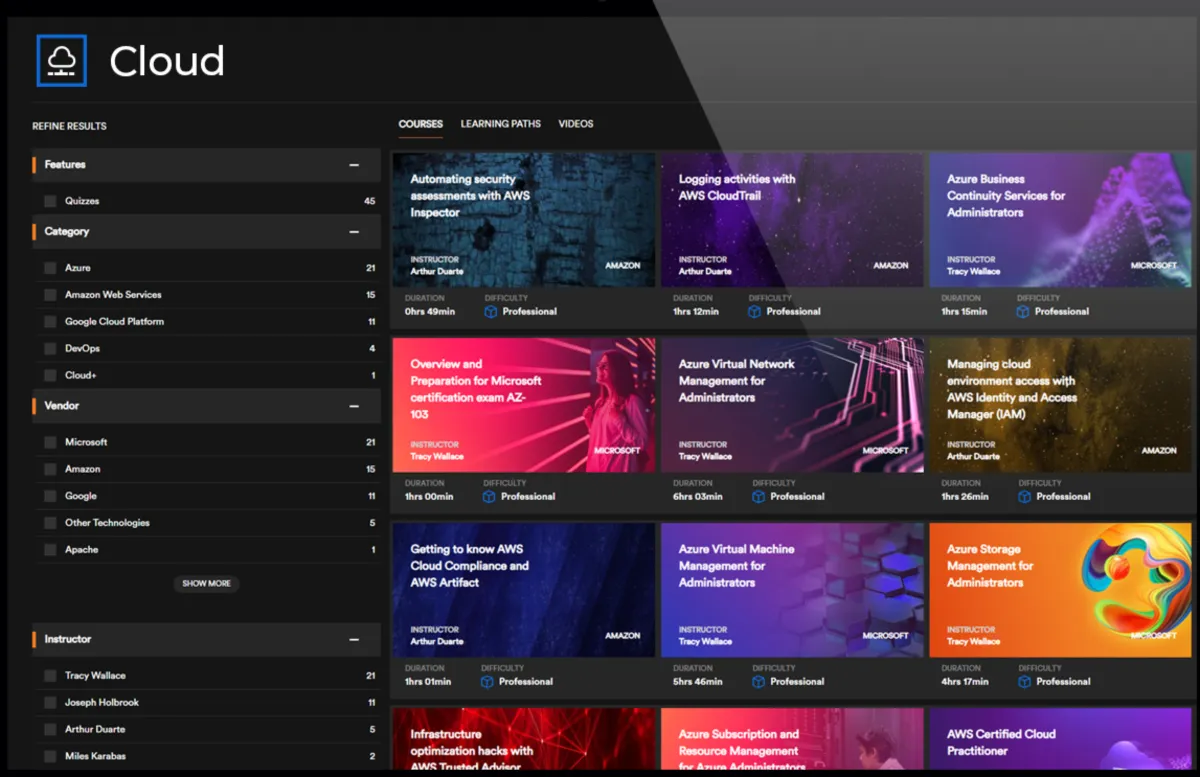This screenshot has height=777, width=1200.
Task: Click difficulty cube icon on Azure Virtual Network course
Action: (x=758, y=497)
